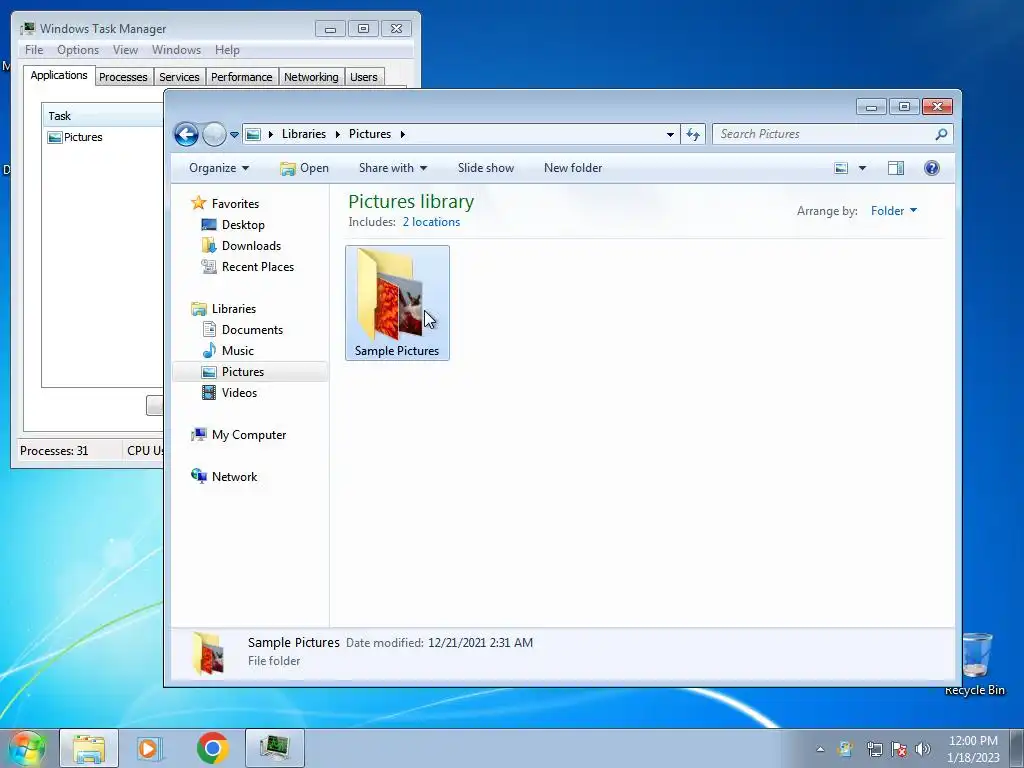Select the Recycle Bin desktop icon
Image resolution: width=1024 pixels, height=768 pixels.
[x=976, y=664]
